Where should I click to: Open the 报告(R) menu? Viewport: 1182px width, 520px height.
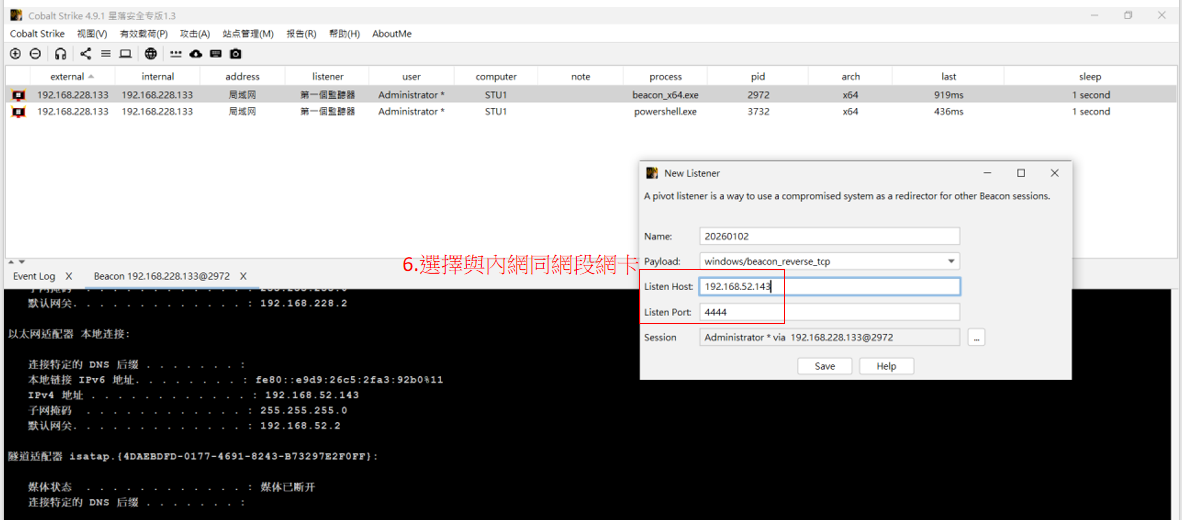tap(302, 34)
